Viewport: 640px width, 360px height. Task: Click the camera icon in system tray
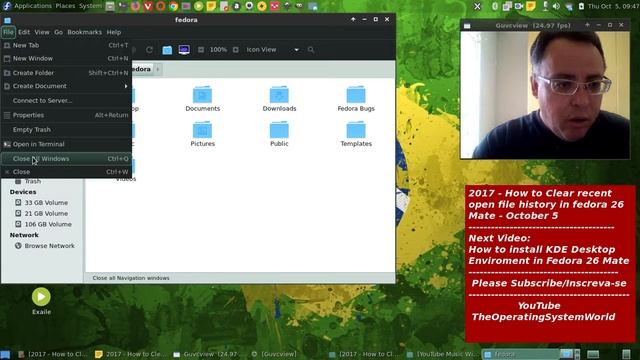coord(519,6)
